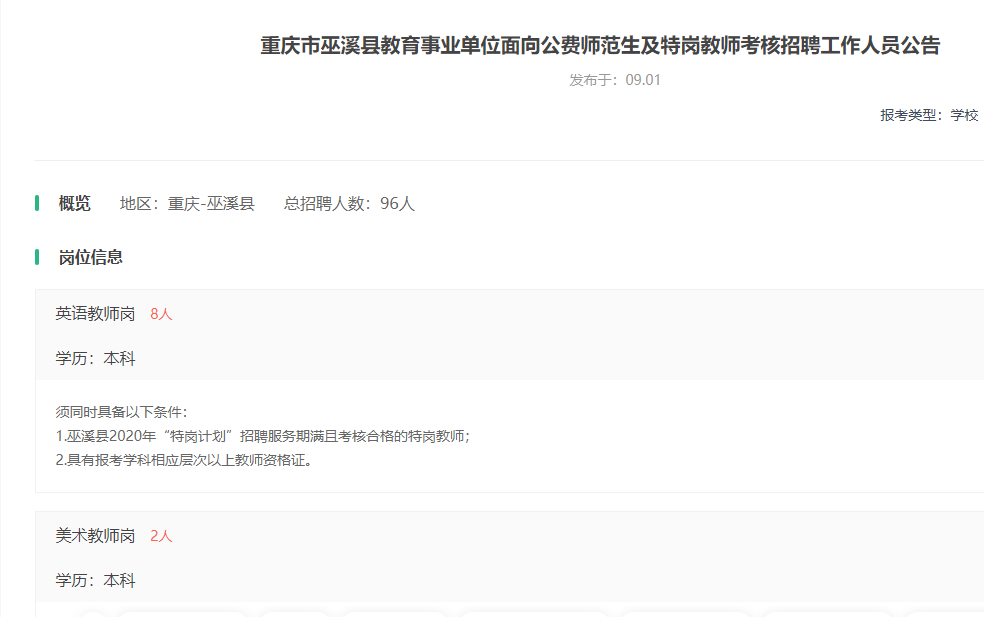Select the '岗位信息' section heading

(x=90, y=257)
